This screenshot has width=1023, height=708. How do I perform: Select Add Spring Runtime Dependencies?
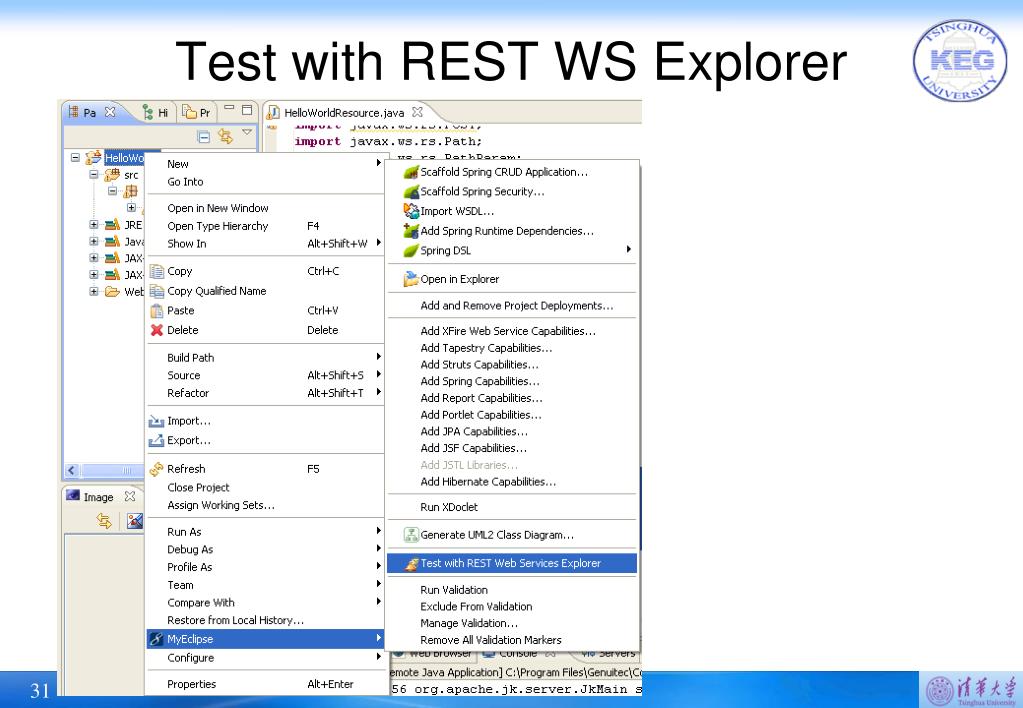click(507, 231)
